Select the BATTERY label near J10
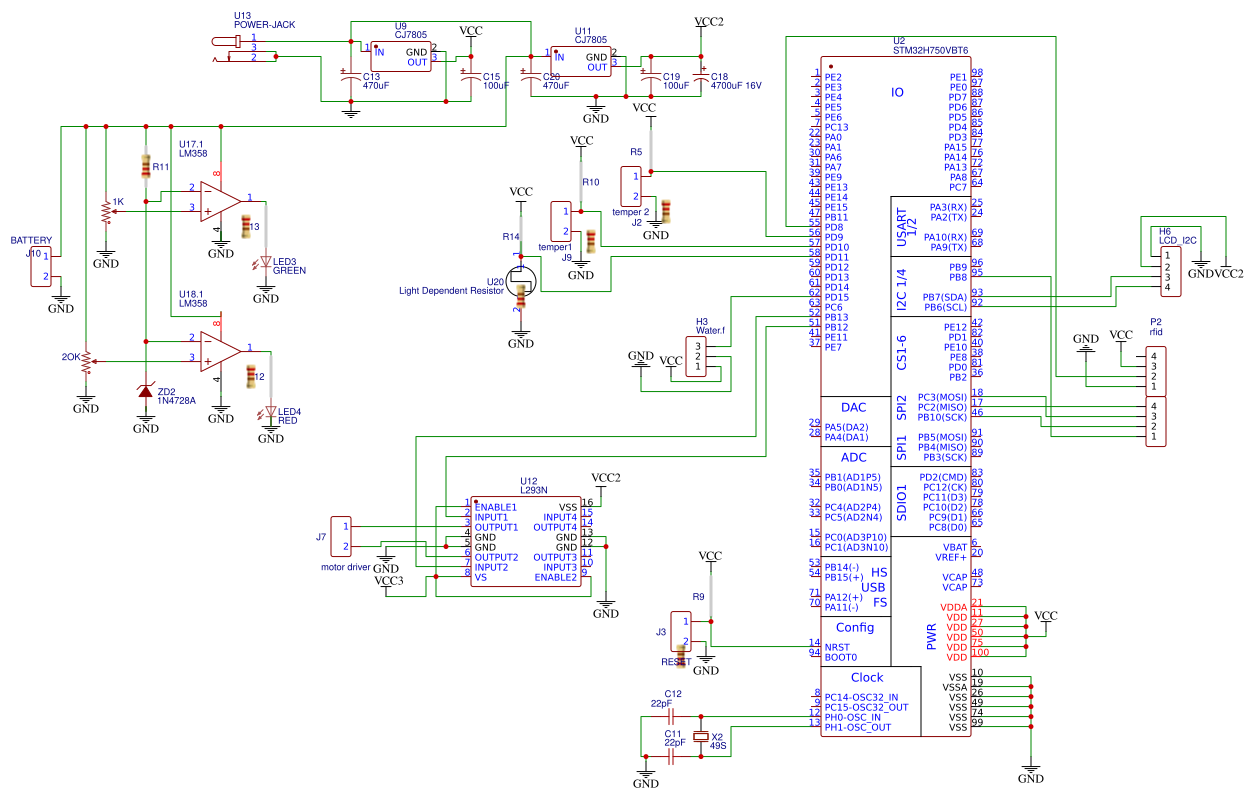The height and width of the screenshot is (800, 1255). click(x=30, y=240)
